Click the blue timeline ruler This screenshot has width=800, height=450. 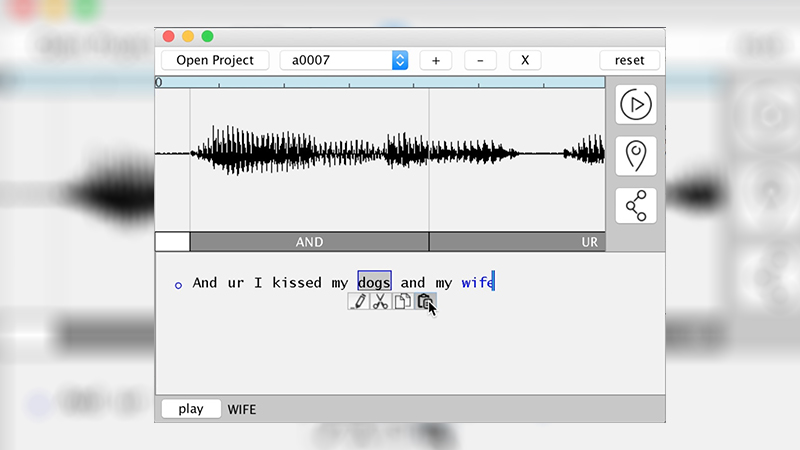pyautogui.click(x=380, y=82)
